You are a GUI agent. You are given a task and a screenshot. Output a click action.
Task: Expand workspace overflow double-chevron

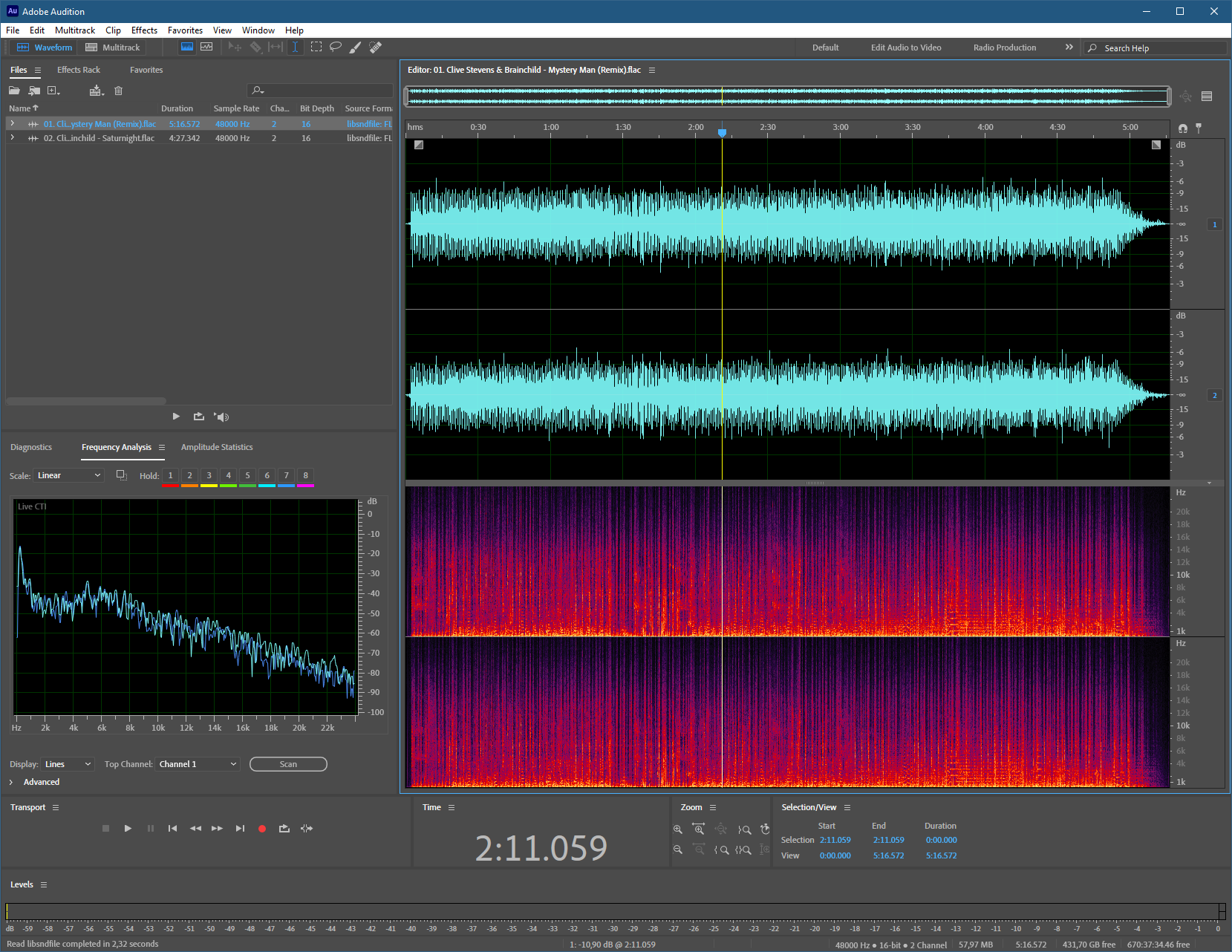coord(1069,47)
